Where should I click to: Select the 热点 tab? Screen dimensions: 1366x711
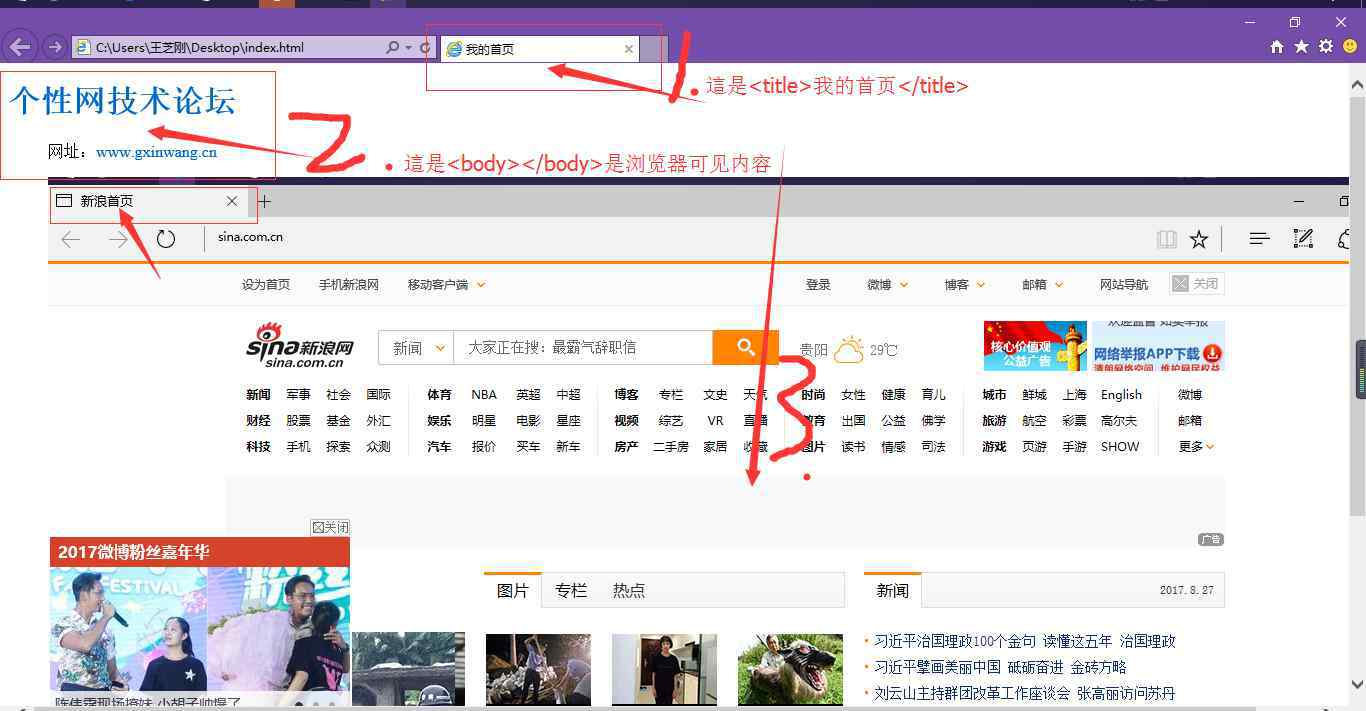tap(629, 590)
